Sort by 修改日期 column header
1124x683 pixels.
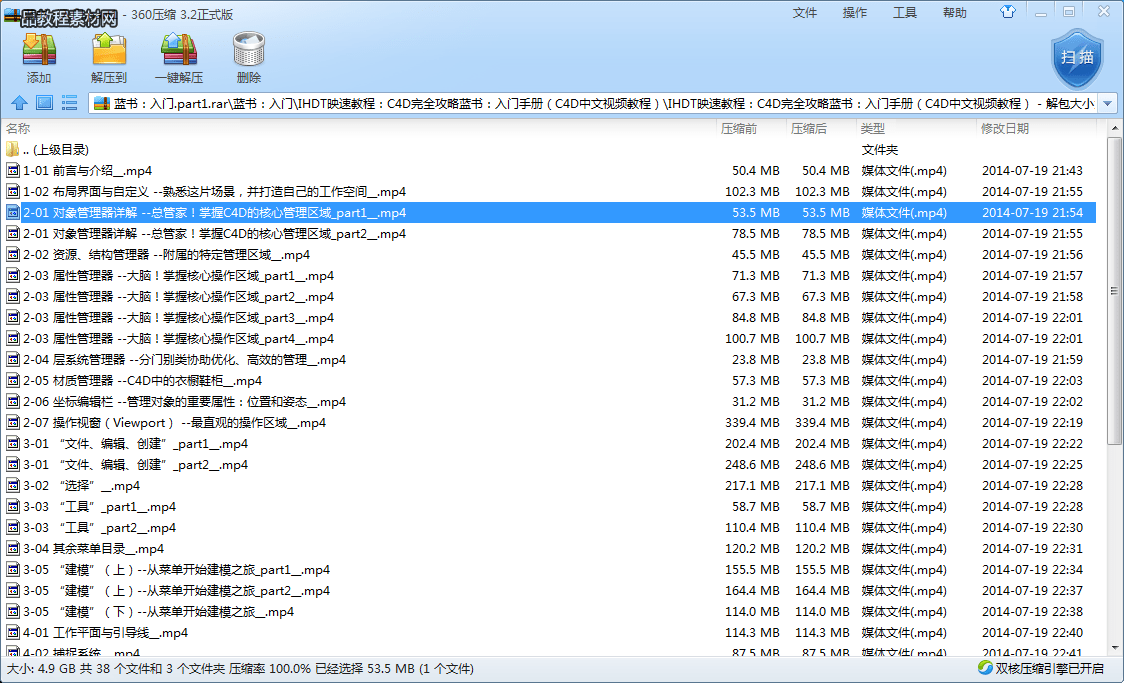point(1004,128)
